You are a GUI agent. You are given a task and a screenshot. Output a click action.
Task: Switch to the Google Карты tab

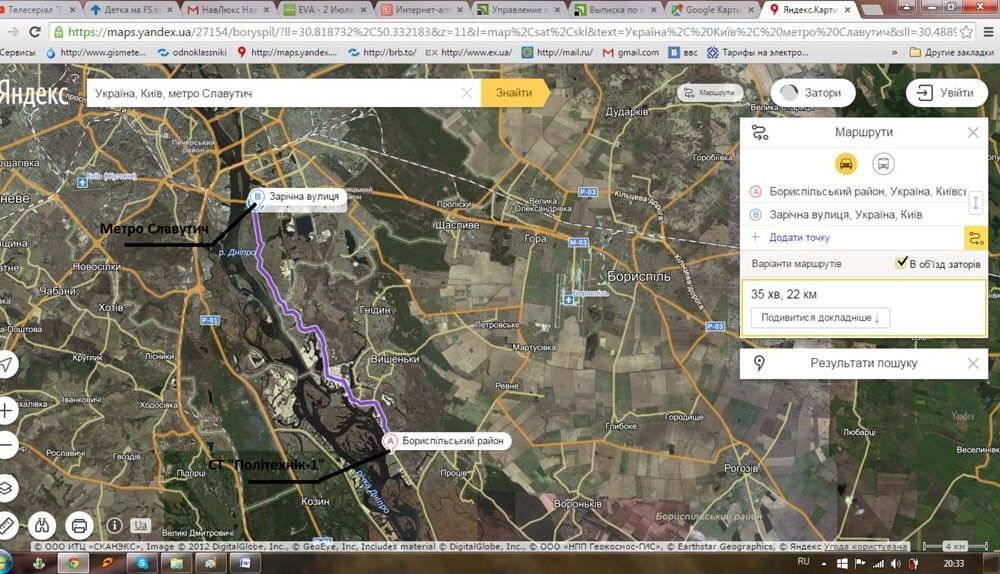tap(713, 10)
